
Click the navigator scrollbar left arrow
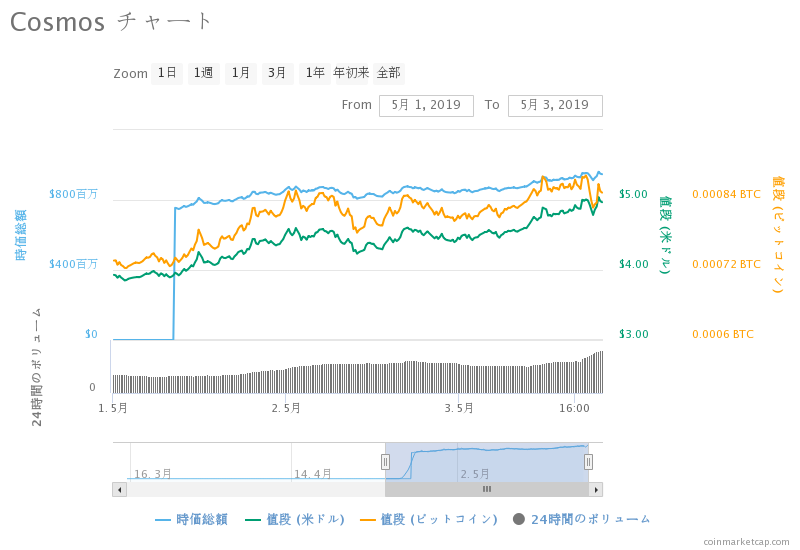(x=119, y=490)
